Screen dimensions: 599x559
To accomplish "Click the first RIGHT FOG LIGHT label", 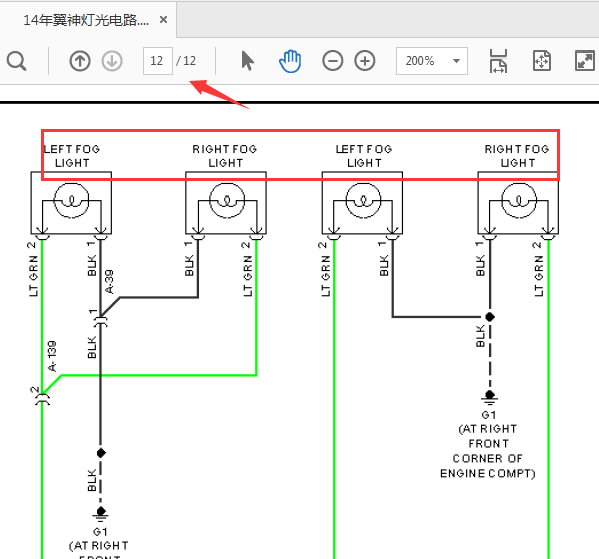I will point(225,156).
